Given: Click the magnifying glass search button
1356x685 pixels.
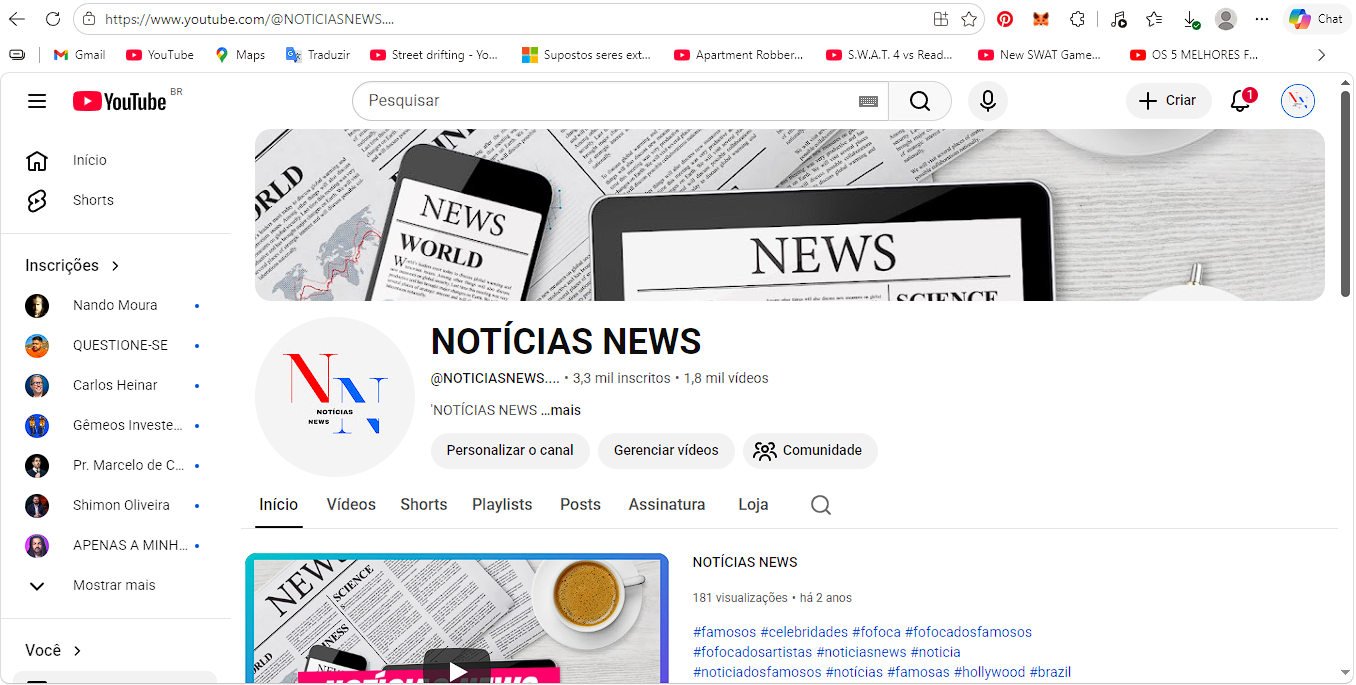Looking at the screenshot, I should point(920,101).
